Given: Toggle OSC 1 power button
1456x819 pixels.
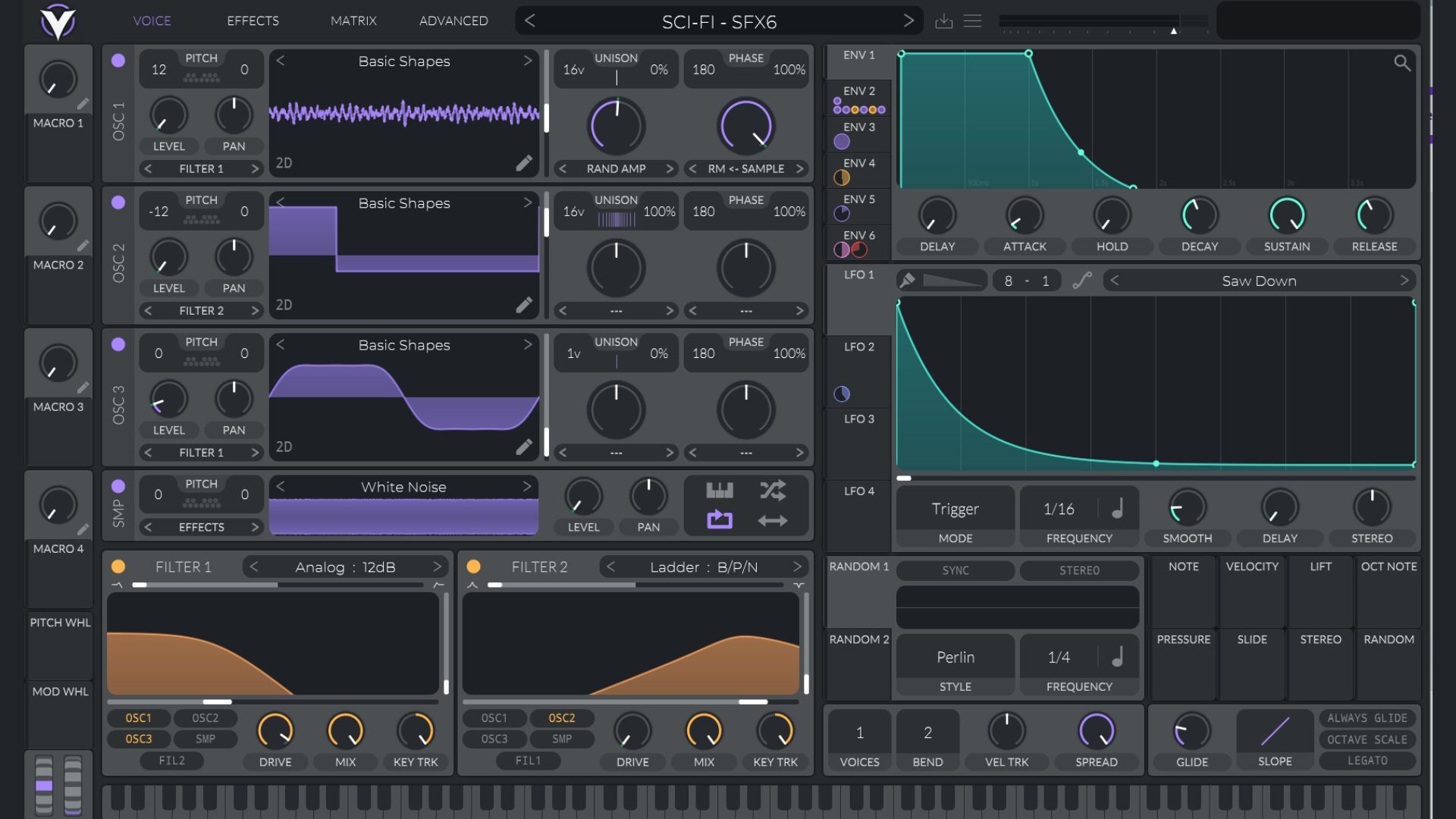Looking at the screenshot, I should tap(118, 61).
